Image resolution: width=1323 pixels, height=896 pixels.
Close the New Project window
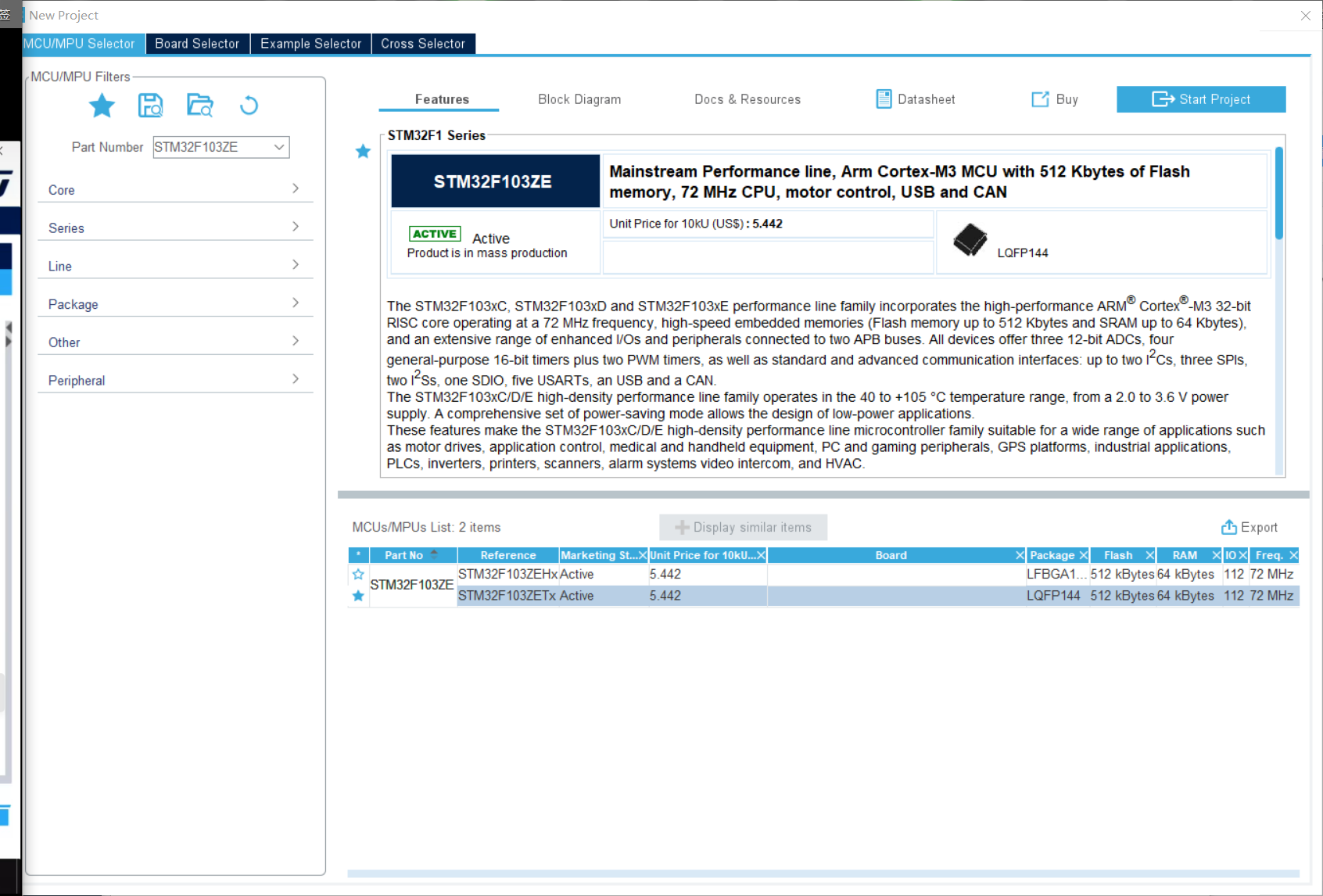(x=1305, y=16)
